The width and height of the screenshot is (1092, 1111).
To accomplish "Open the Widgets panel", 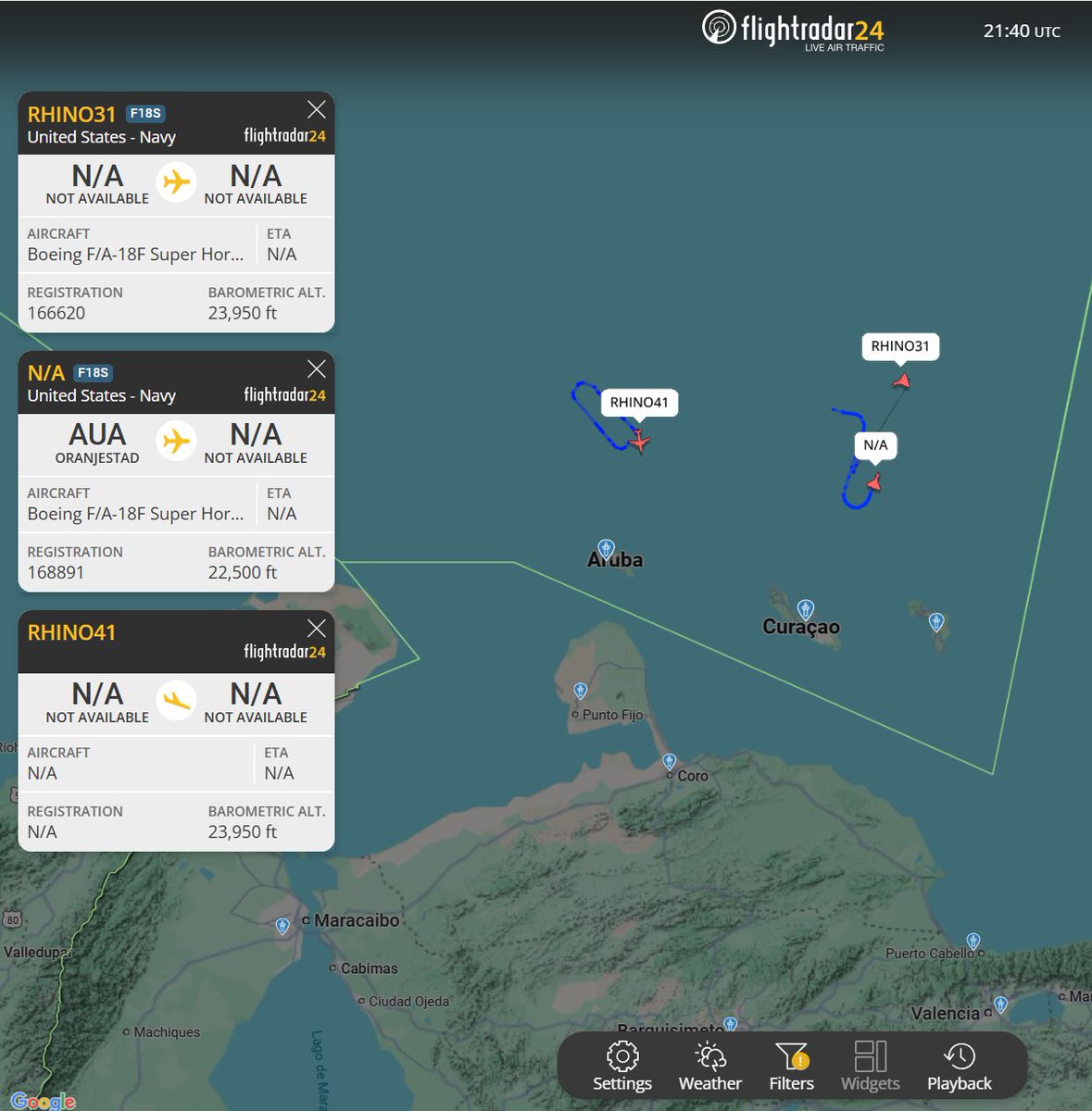I will pyautogui.click(x=870, y=1067).
